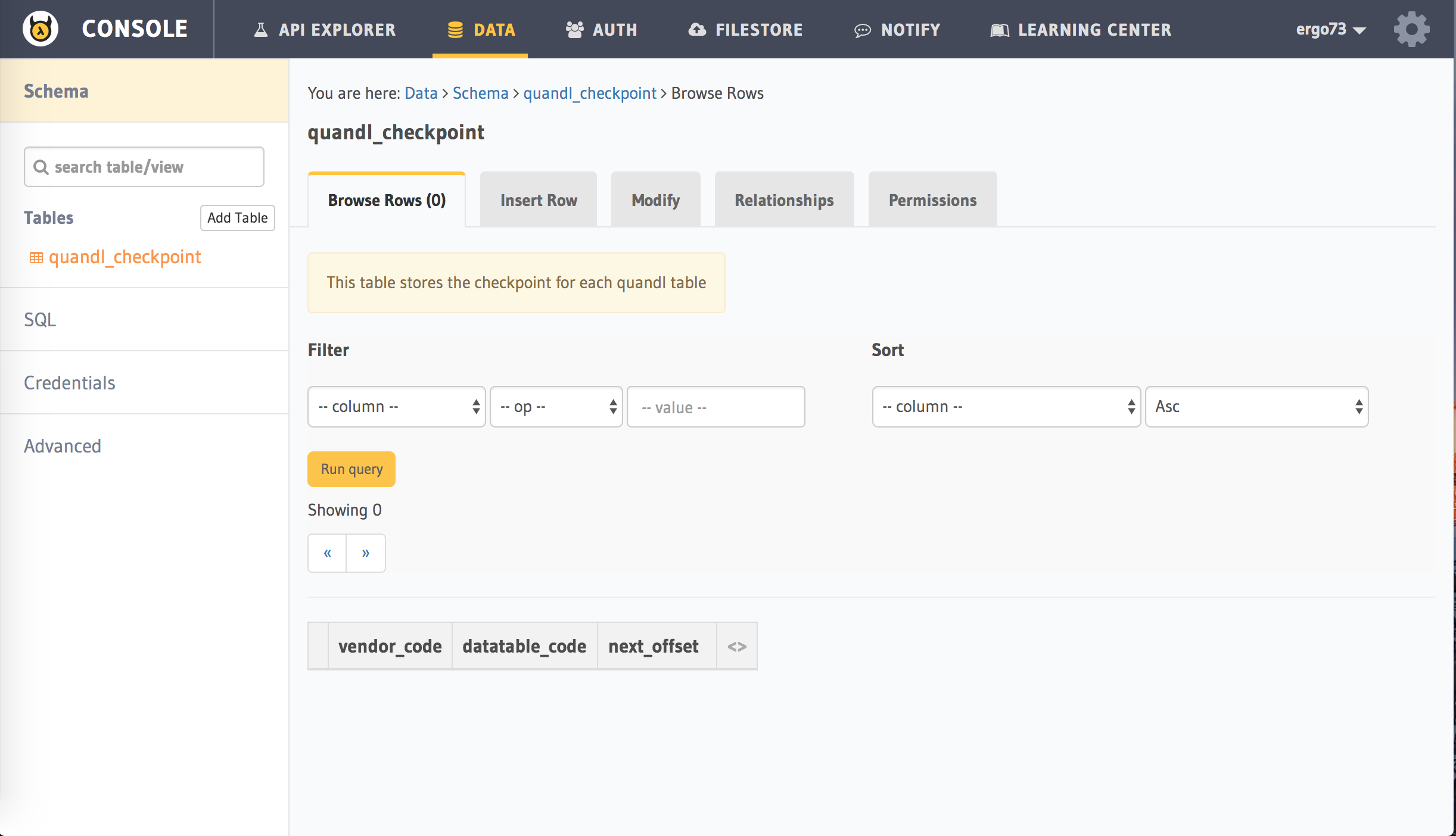
Task: Click the Add Table button
Action: pyautogui.click(x=237, y=218)
